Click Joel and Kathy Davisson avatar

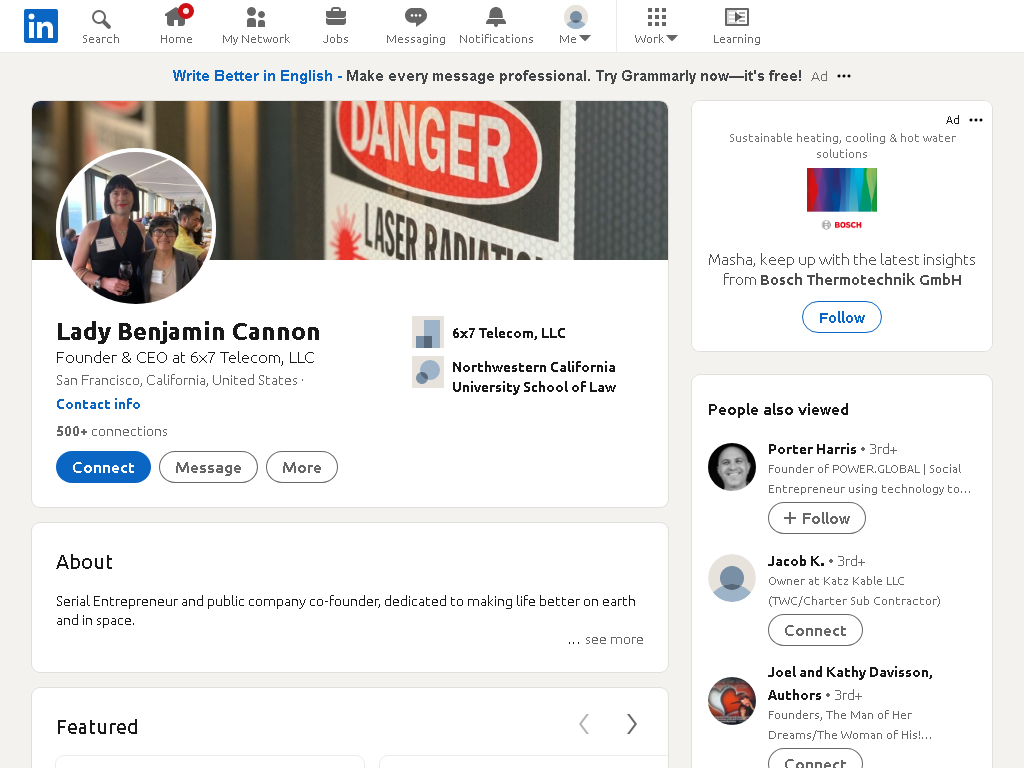pyautogui.click(x=732, y=701)
